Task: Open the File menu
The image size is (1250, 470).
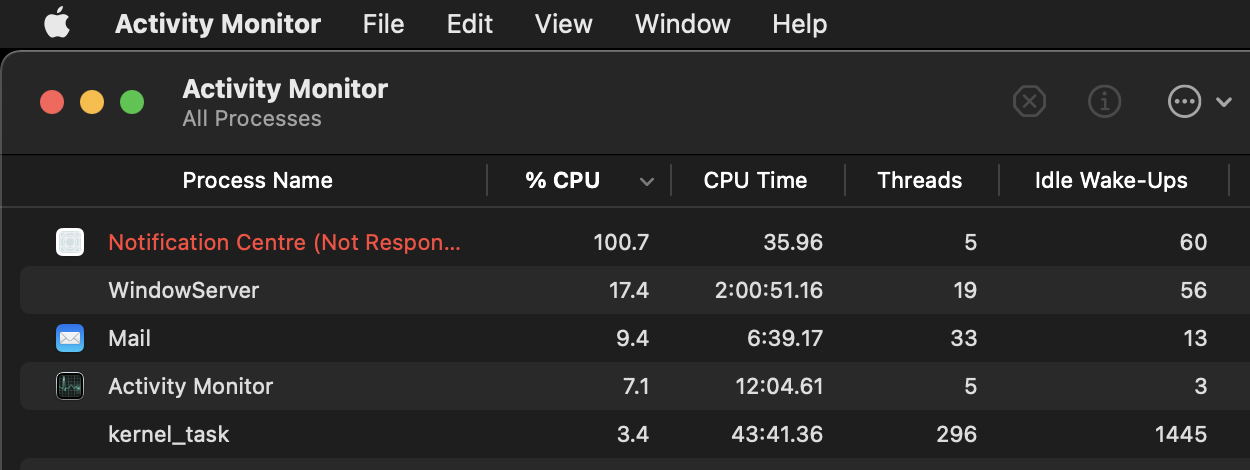Action: (x=383, y=24)
